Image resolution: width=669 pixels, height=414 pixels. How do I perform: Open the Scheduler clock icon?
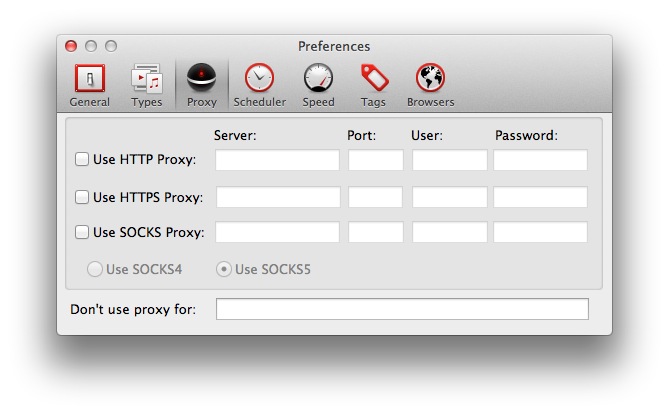point(259,79)
